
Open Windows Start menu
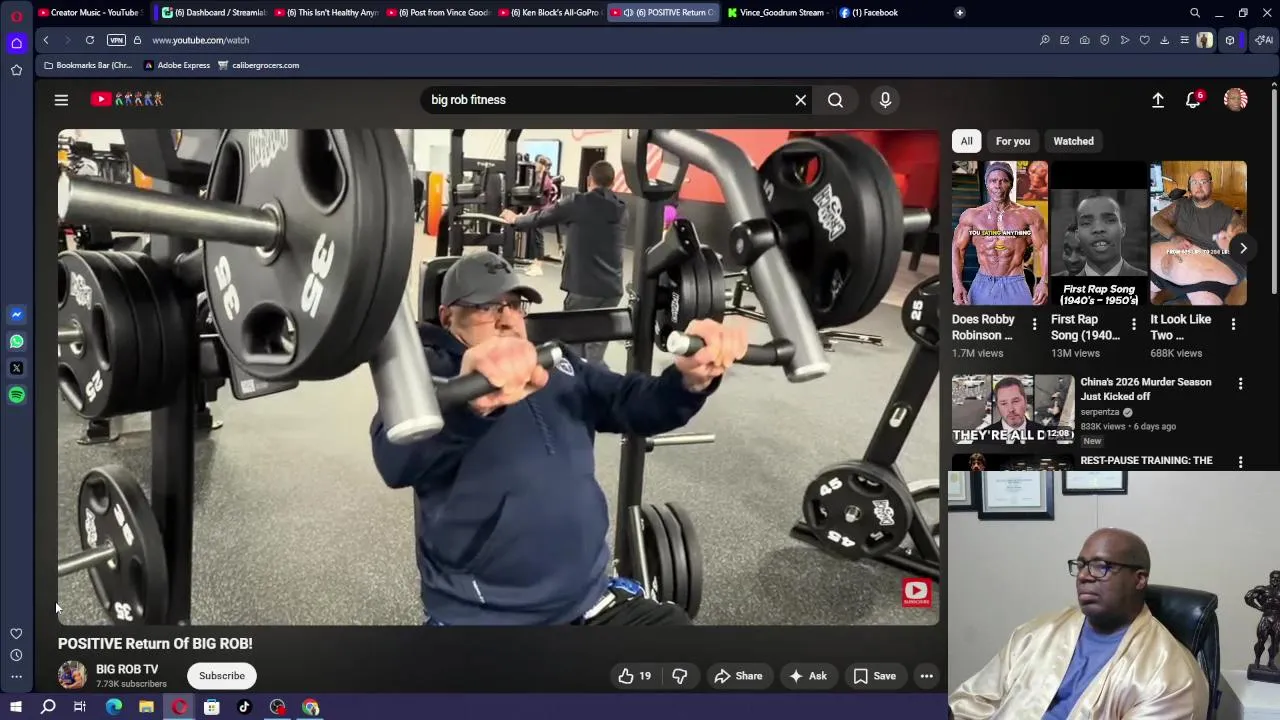[x=16, y=707]
